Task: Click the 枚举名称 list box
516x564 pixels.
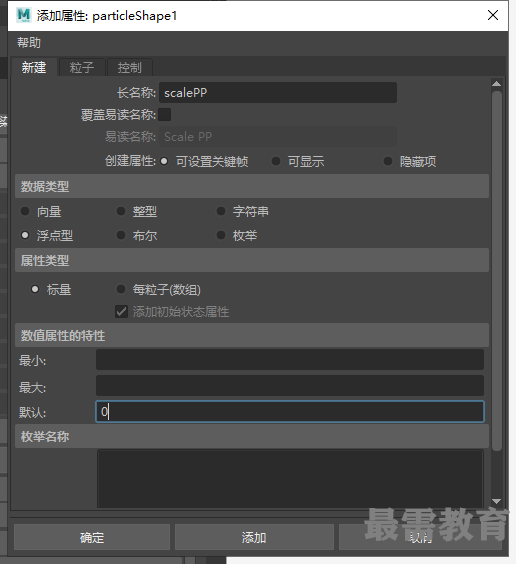Action: (290, 478)
